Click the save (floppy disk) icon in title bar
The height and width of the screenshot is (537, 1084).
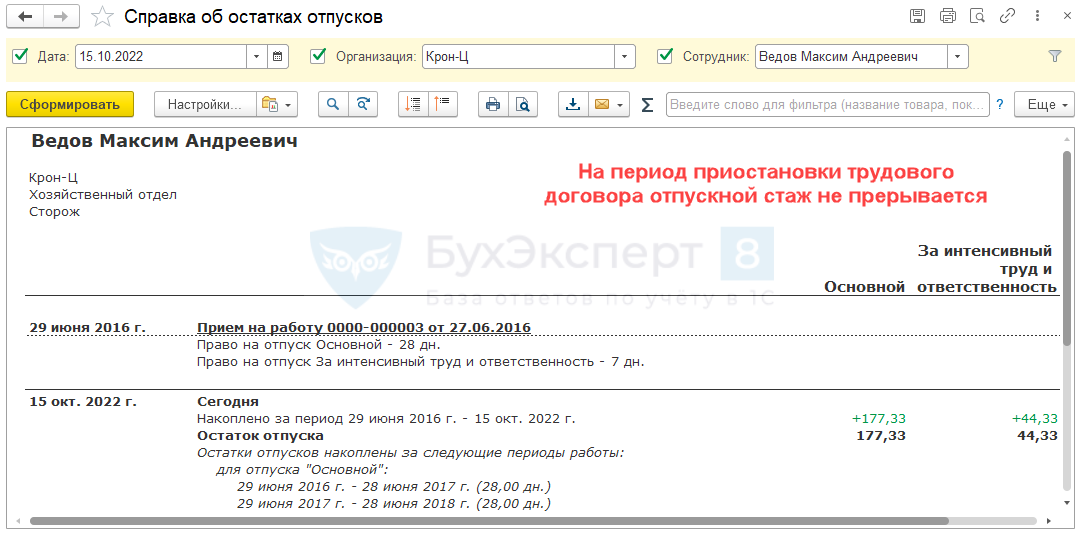click(917, 17)
